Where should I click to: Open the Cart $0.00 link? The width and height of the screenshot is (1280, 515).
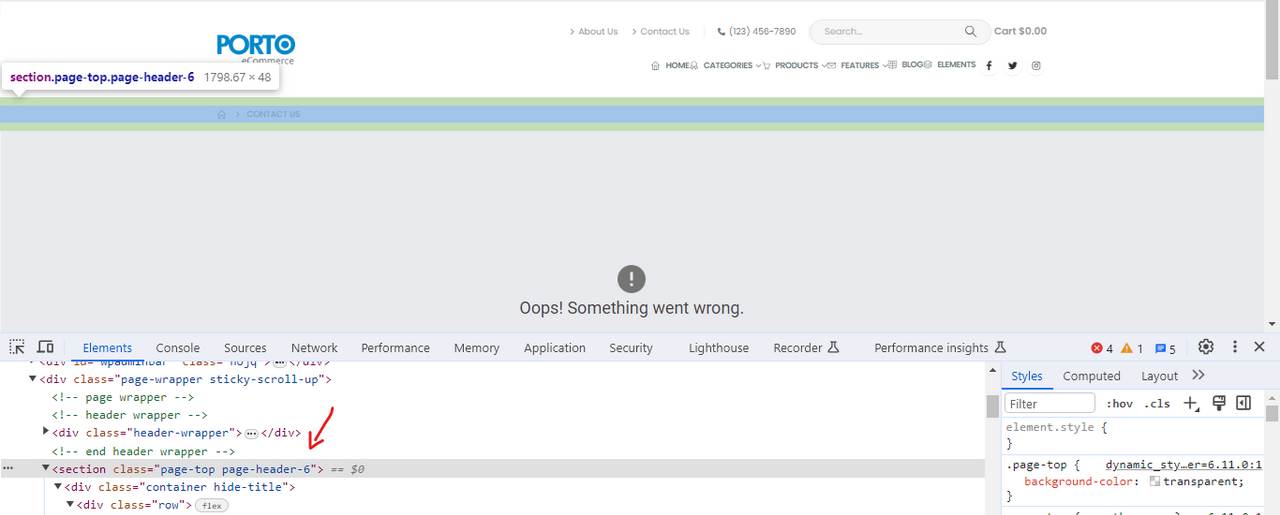click(1020, 31)
